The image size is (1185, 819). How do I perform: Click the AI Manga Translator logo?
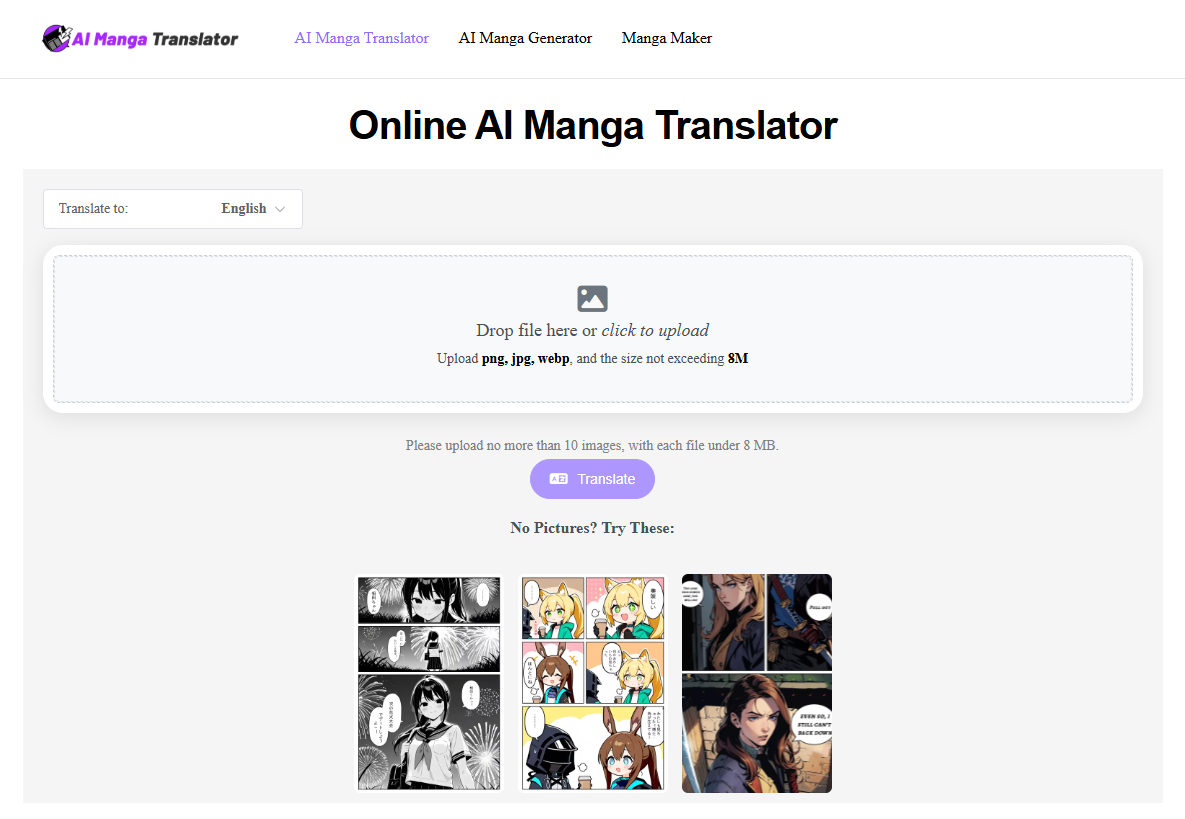click(141, 38)
